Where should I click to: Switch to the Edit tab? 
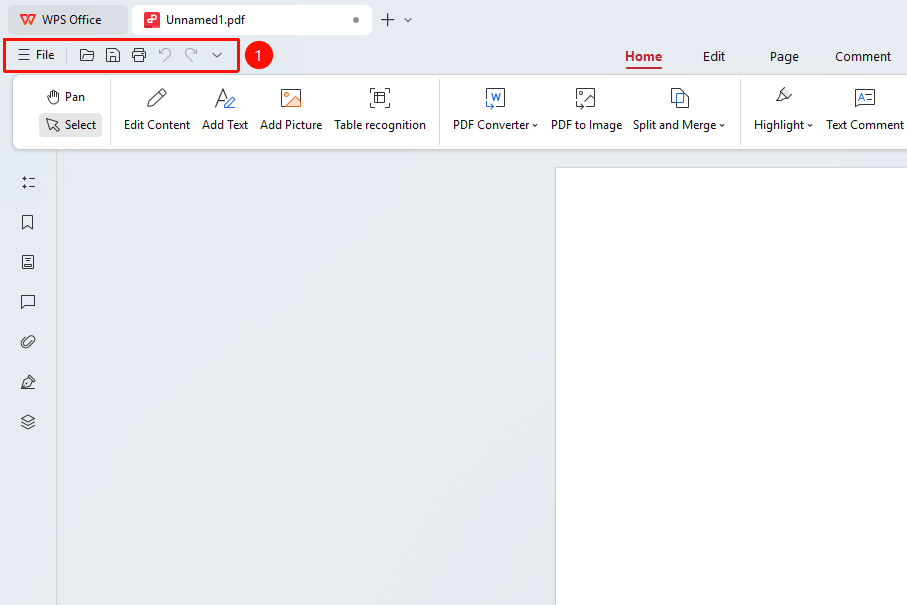pyautogui.click(x=714, y=57)
